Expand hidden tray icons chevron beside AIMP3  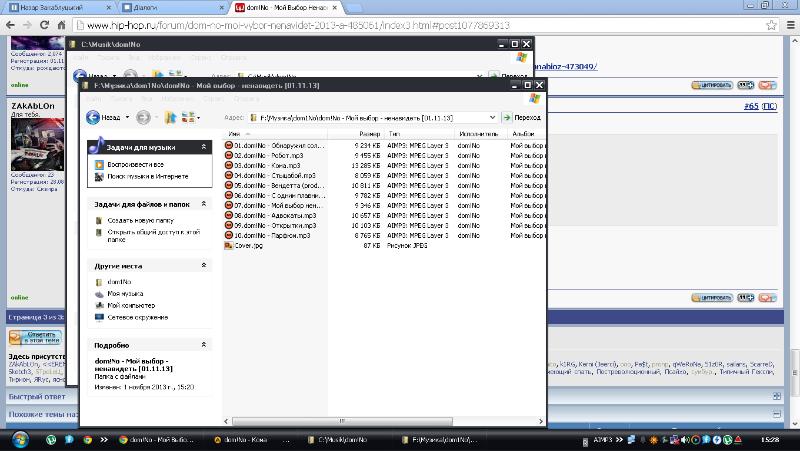[619, 439]
